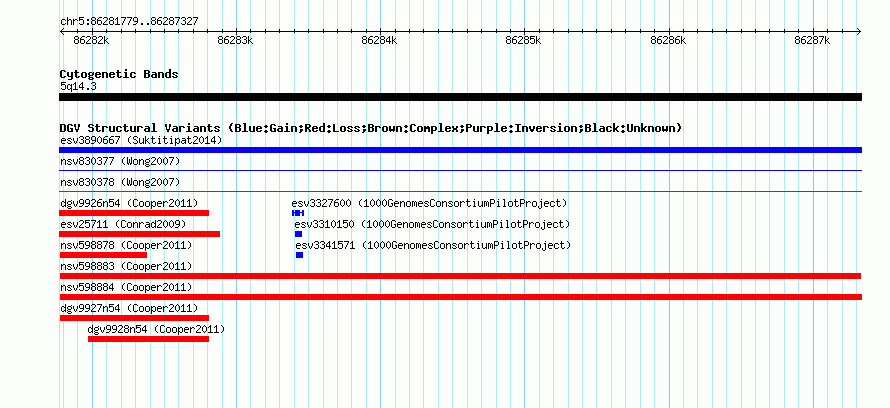Click the nsv598883 (Cooper2011) label
Viewport: 890px width, 408px height.
pyautogui.click(x=126, y=266)
